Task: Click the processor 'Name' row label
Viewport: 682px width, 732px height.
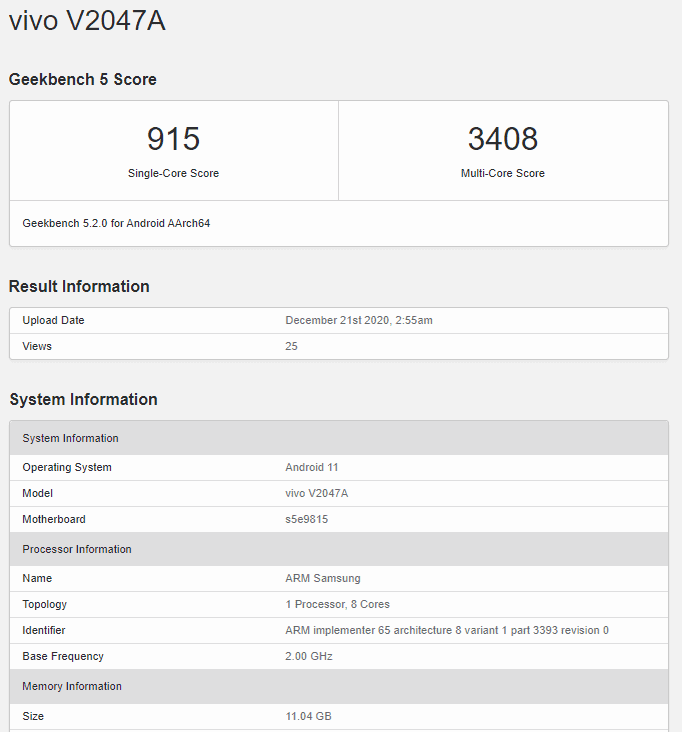Action: point(37,578)
